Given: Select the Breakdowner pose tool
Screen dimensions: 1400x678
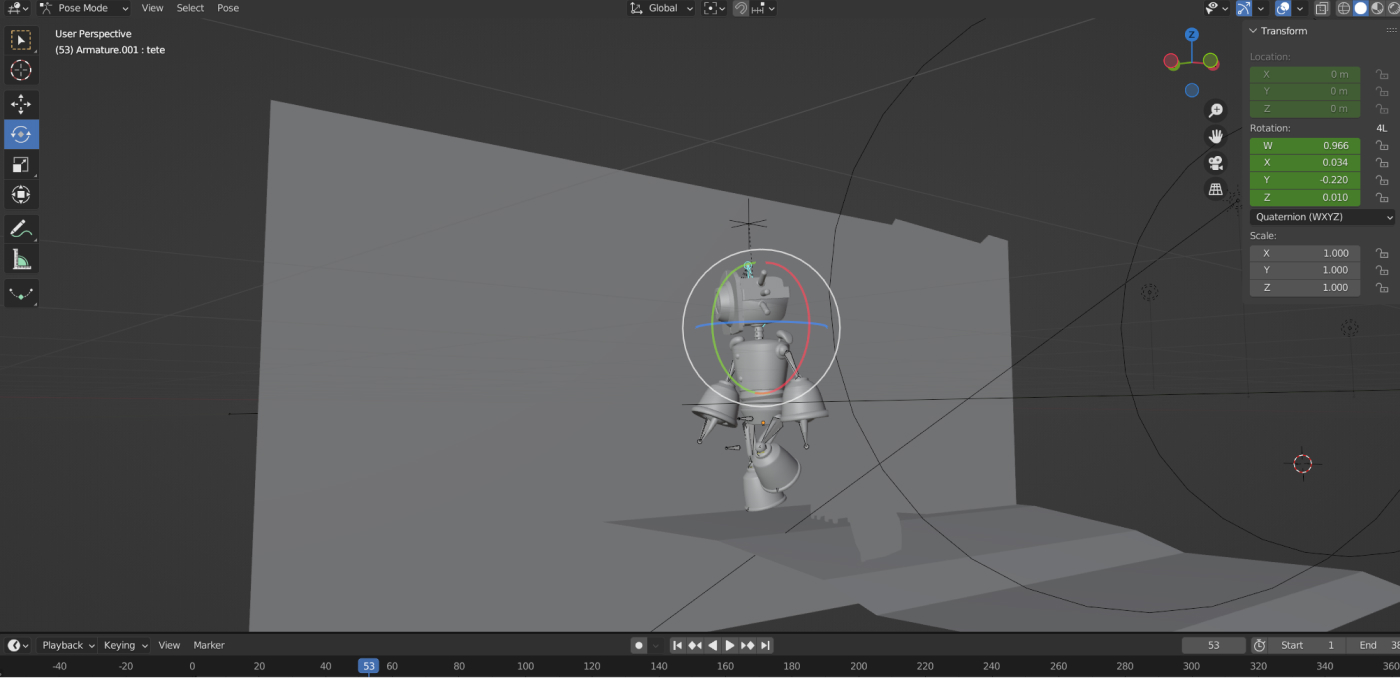Looking at the screenshot, I should (21, 293).
